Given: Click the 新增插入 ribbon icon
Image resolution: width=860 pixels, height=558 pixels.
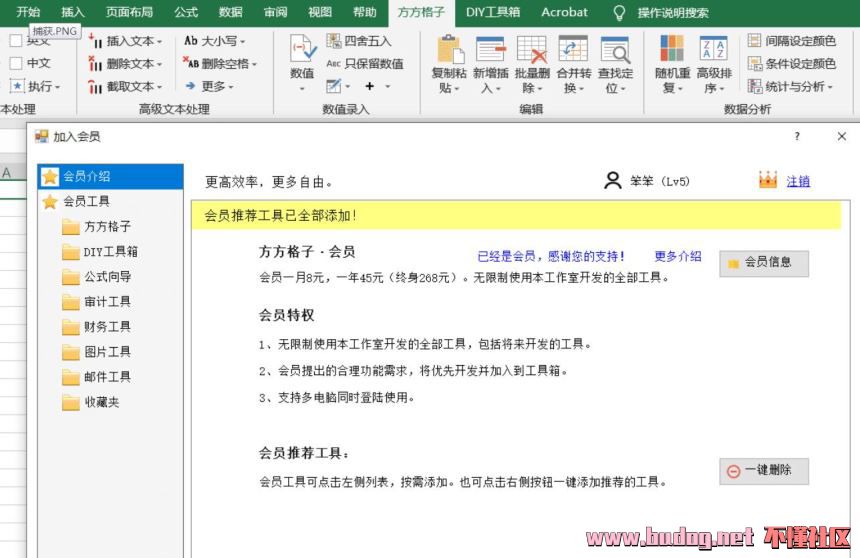Looking at the screenshot, I should 490,50.
